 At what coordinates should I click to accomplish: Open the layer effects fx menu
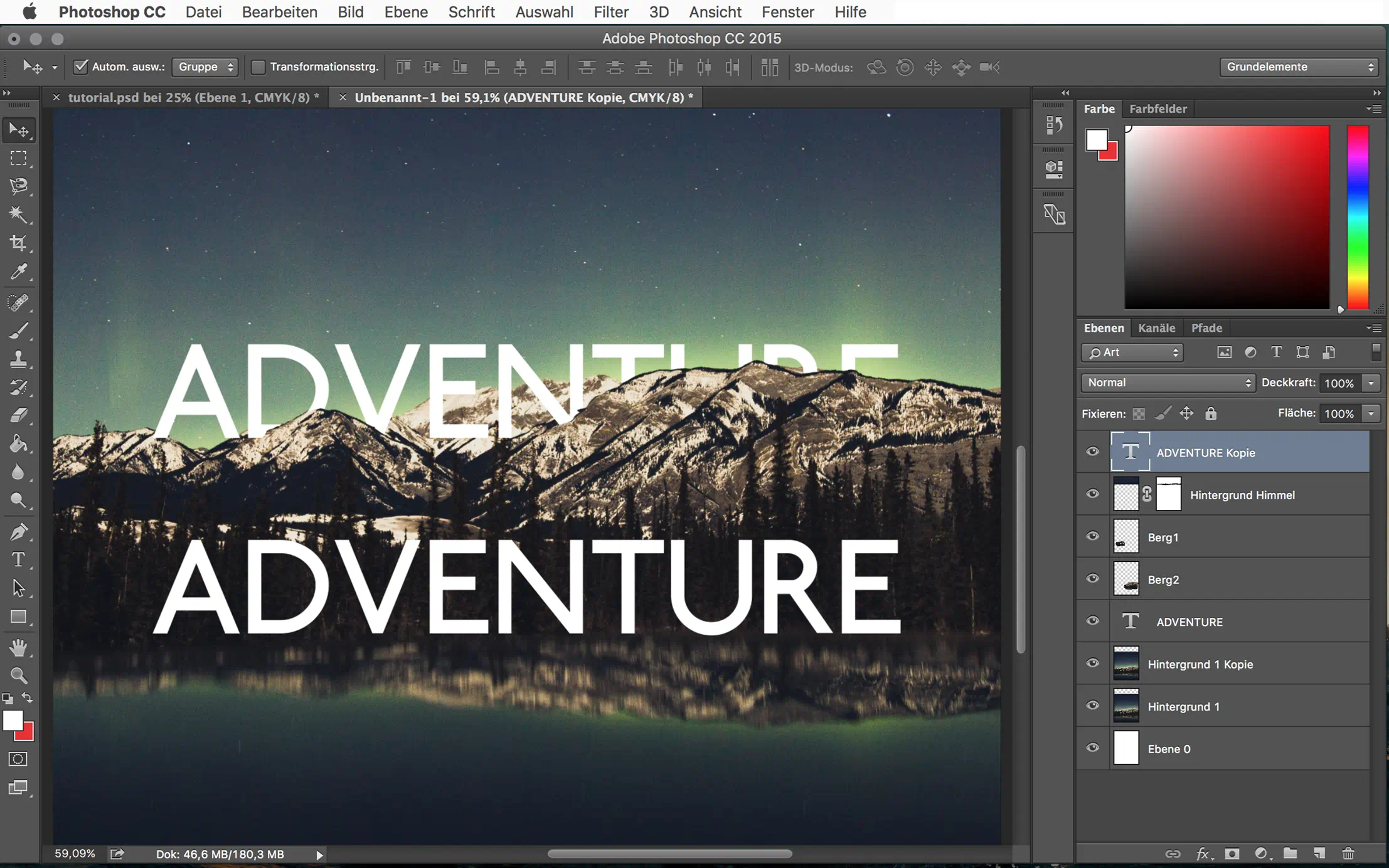pyautogui.click(x=1203, y=854)
